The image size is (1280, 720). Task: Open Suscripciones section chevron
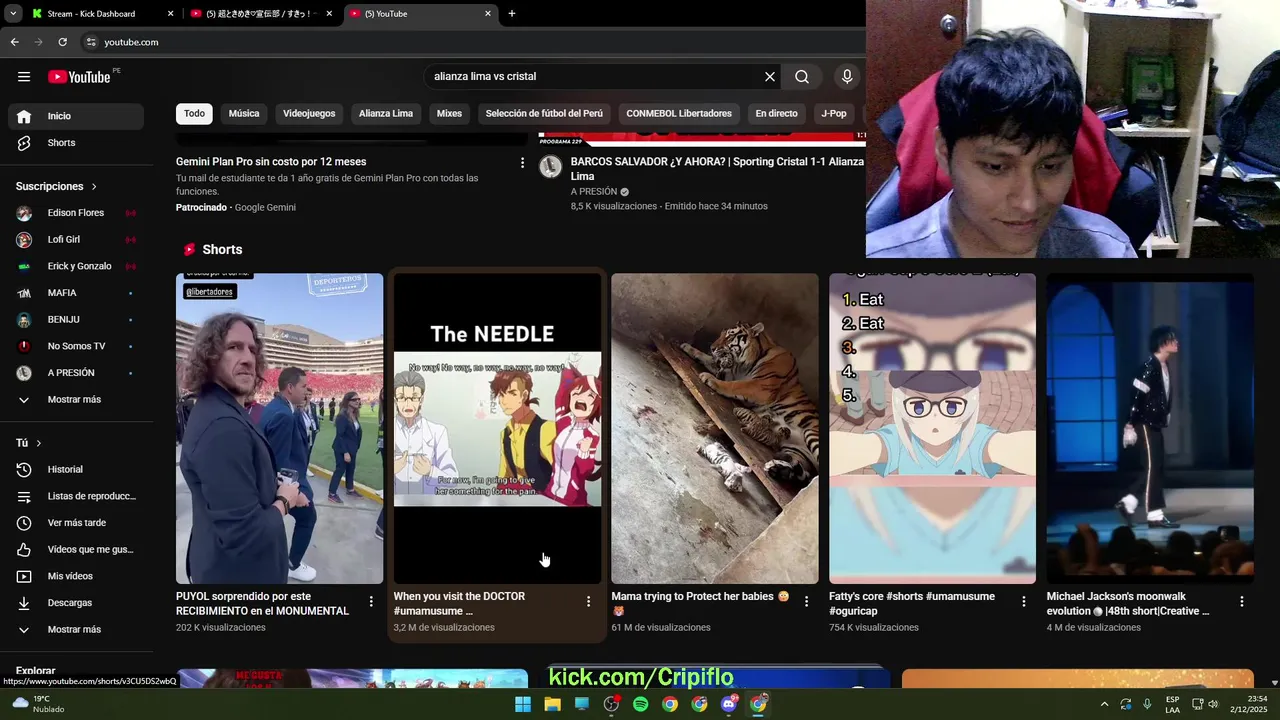point(95,187)
